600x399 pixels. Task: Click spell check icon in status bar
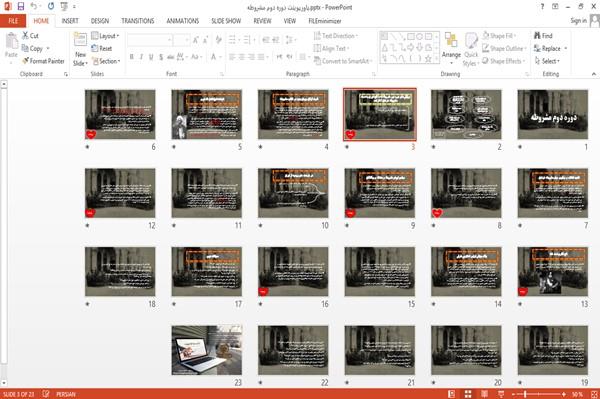coord(46,394)
